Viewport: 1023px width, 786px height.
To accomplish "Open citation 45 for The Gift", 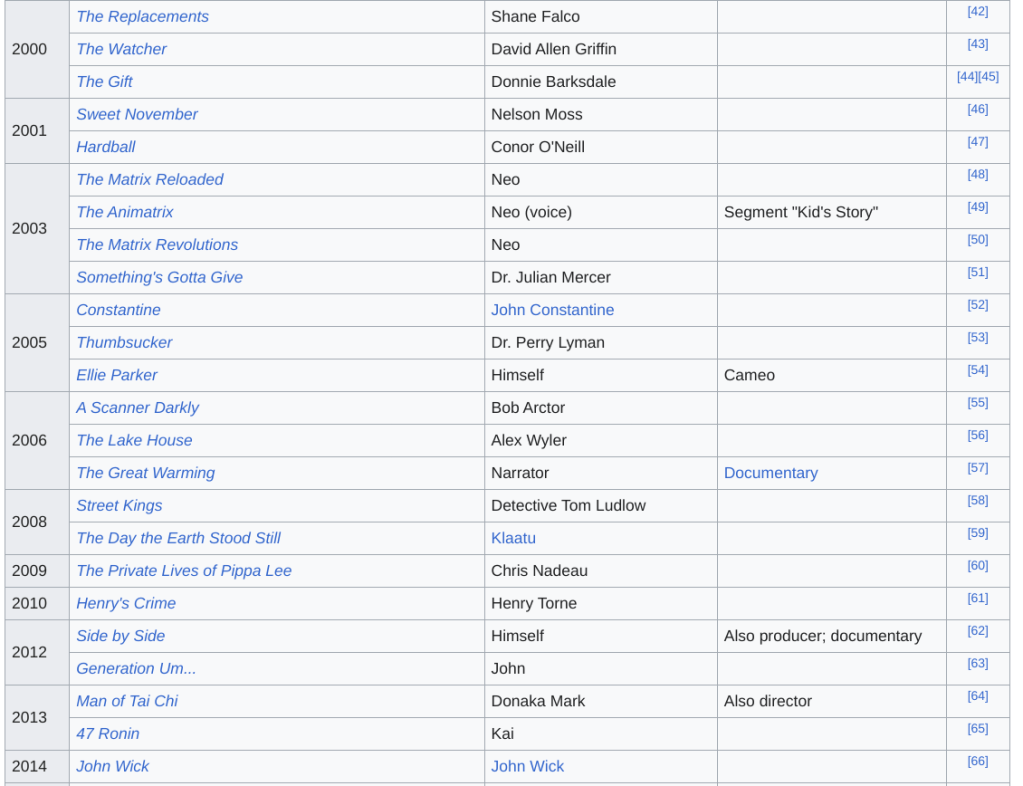I will [x=988, y=77].
